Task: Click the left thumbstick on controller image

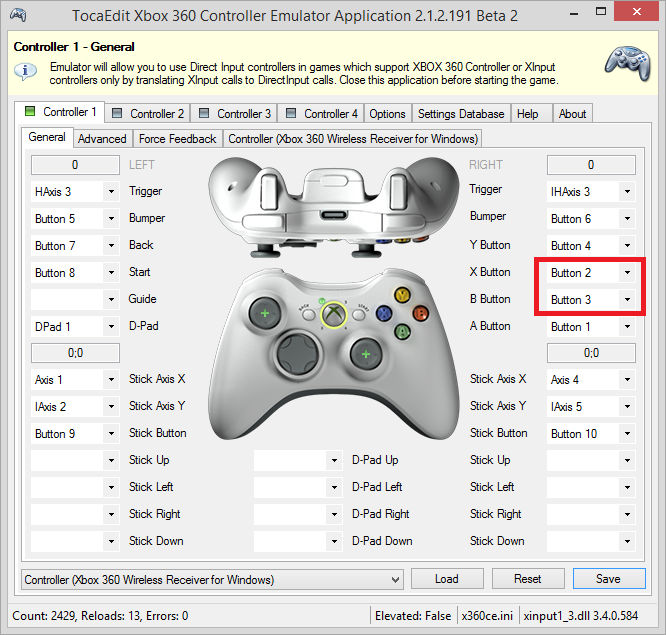Action: (265, 313)
